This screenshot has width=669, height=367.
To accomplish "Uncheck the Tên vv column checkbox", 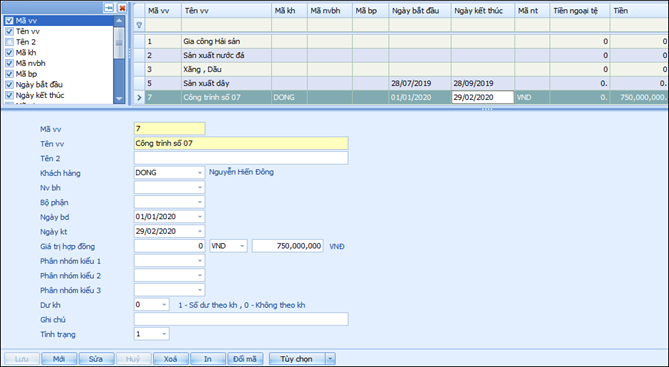I will coord(9,31).
